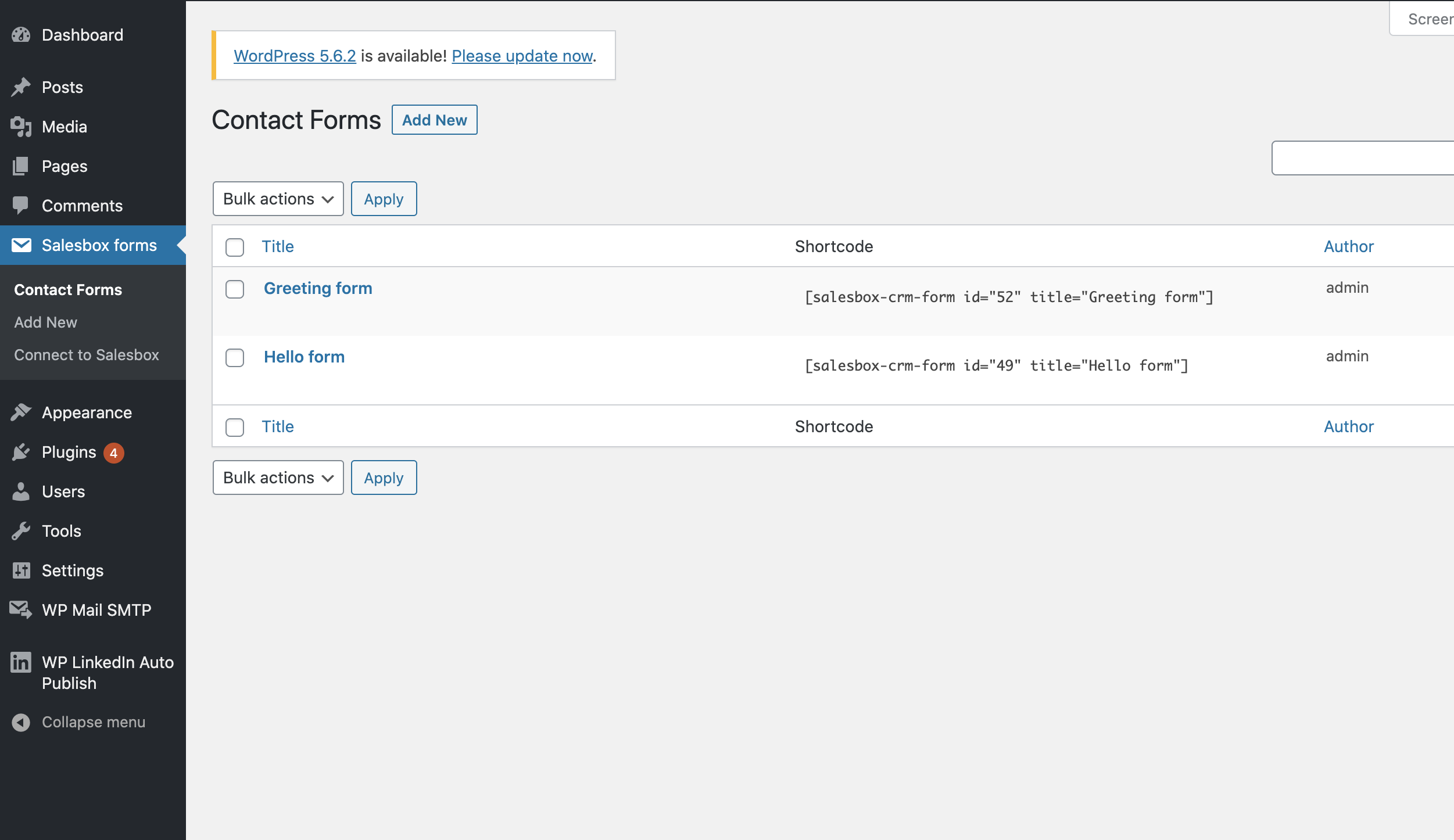Click the Plugins plug icon
This screenshot has width=1454, height=840.
pyautogui.click(x=21, y=452)
